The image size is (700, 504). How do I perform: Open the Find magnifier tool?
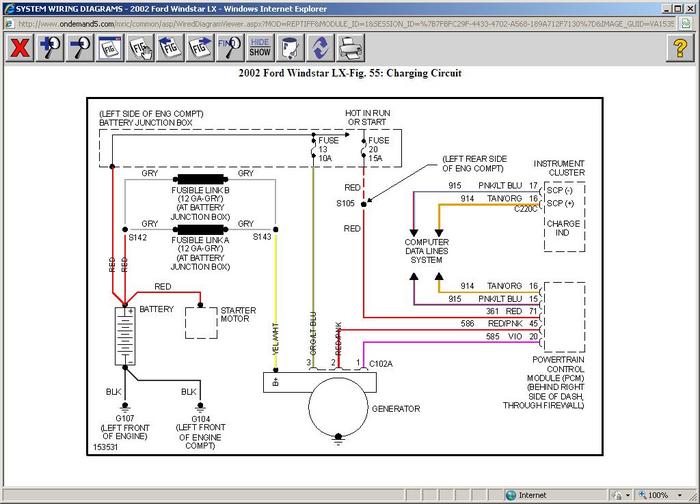point(229,47)
